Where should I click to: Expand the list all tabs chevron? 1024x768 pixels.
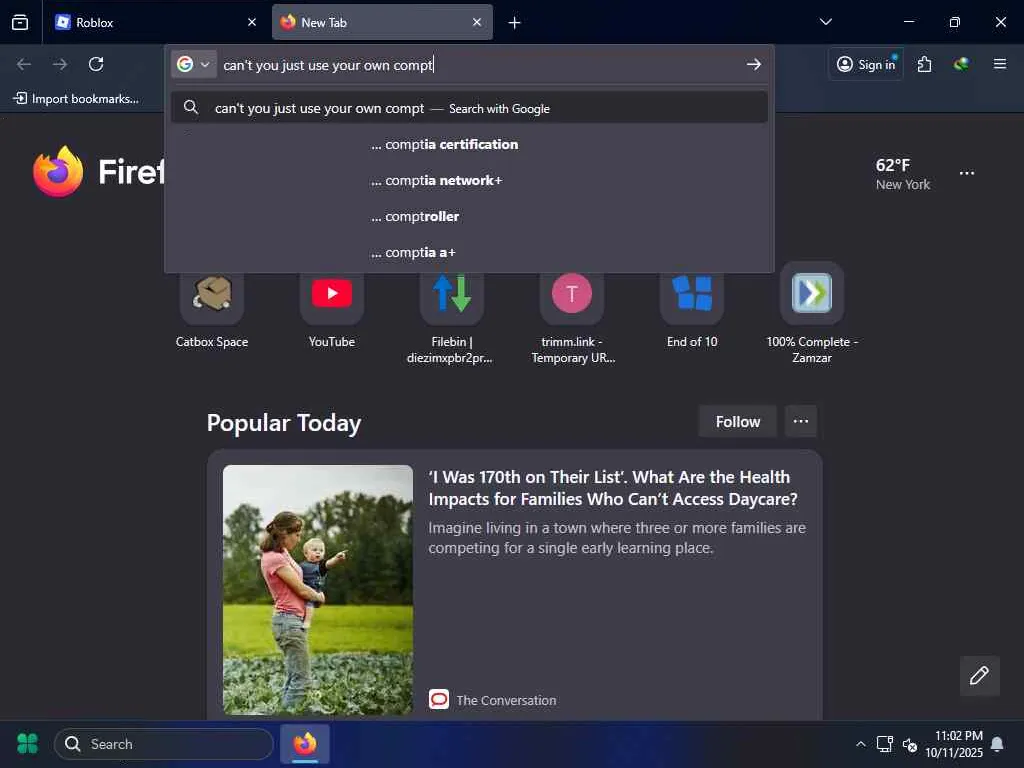(825, 22)
